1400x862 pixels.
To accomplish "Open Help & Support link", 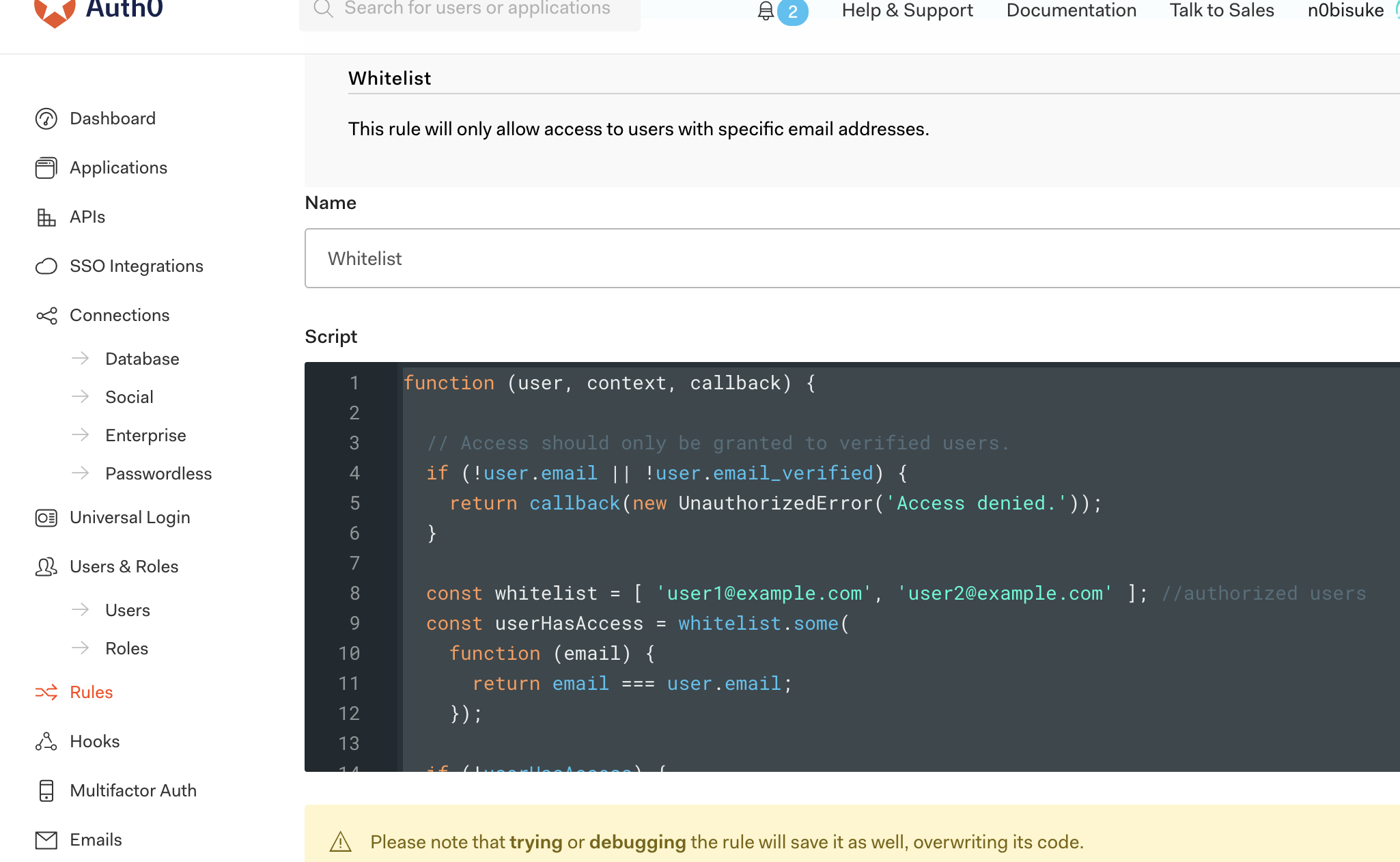I will pos(907,11).
